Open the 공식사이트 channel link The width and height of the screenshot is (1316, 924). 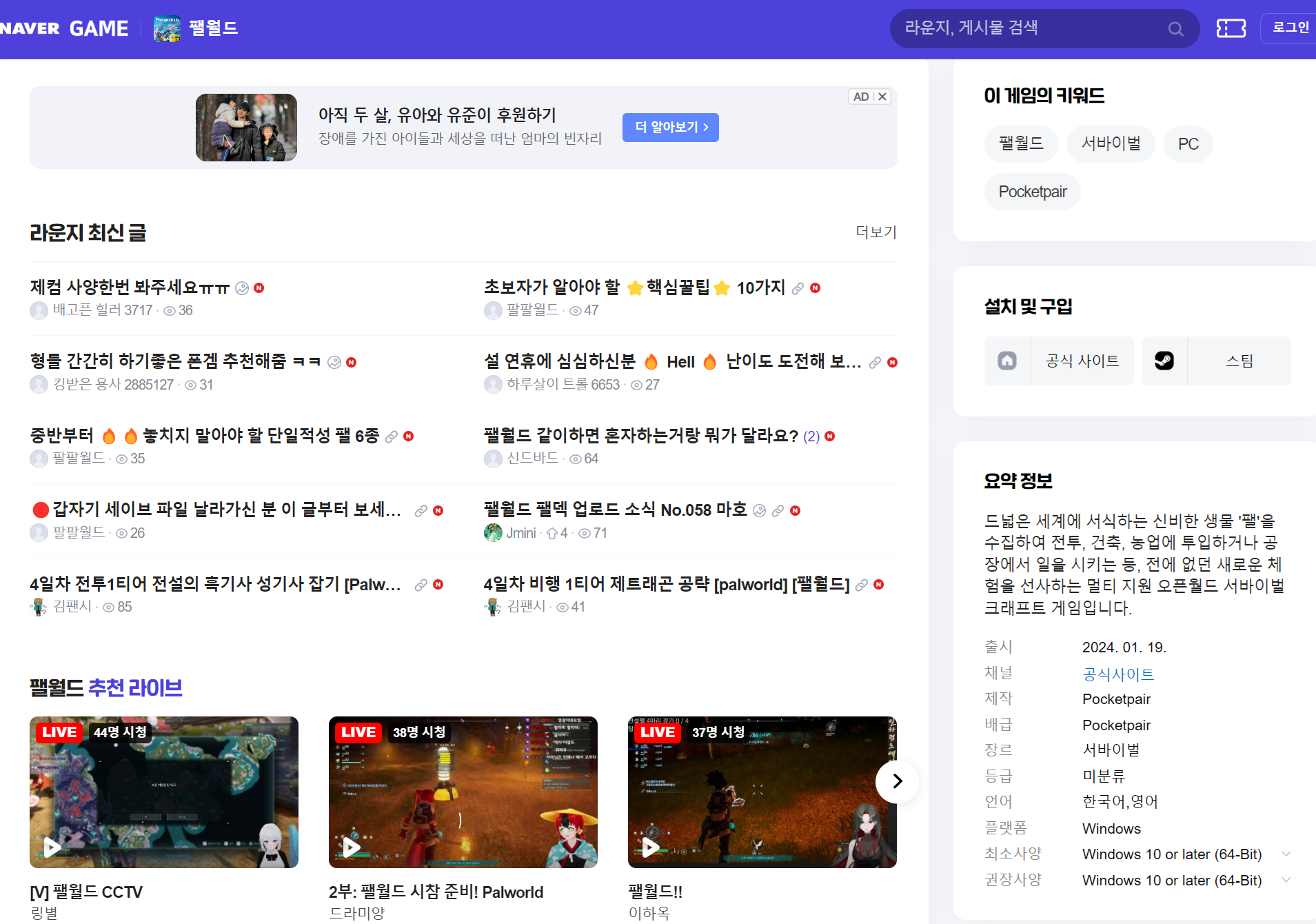(1118, 674)
